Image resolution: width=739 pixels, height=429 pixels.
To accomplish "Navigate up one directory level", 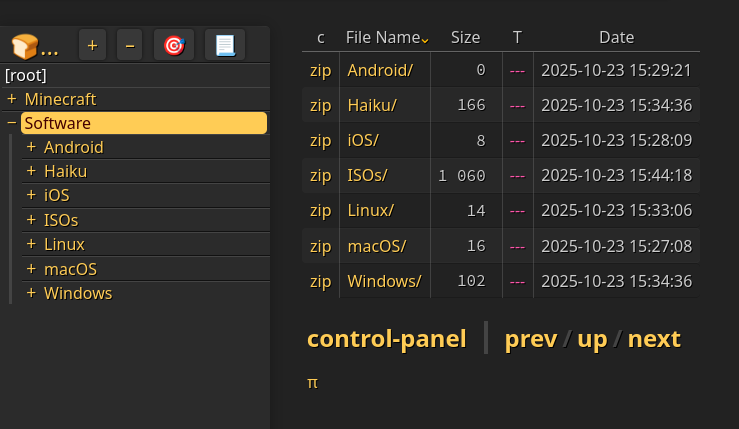I will 592,339.
